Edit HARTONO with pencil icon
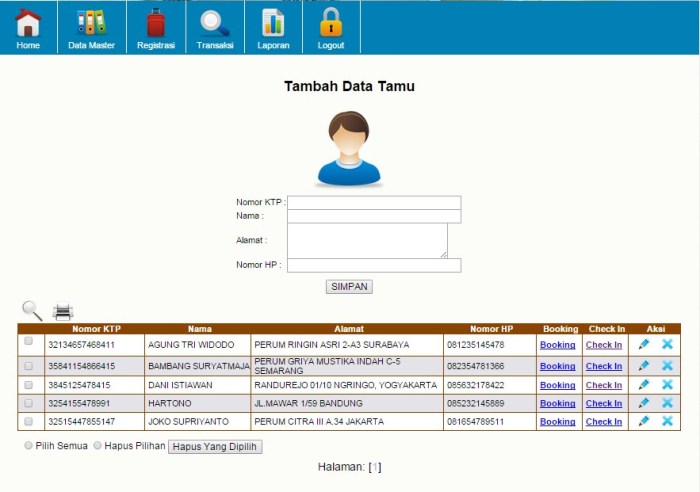This screenshot has height=492, width=700. (644, 403)
